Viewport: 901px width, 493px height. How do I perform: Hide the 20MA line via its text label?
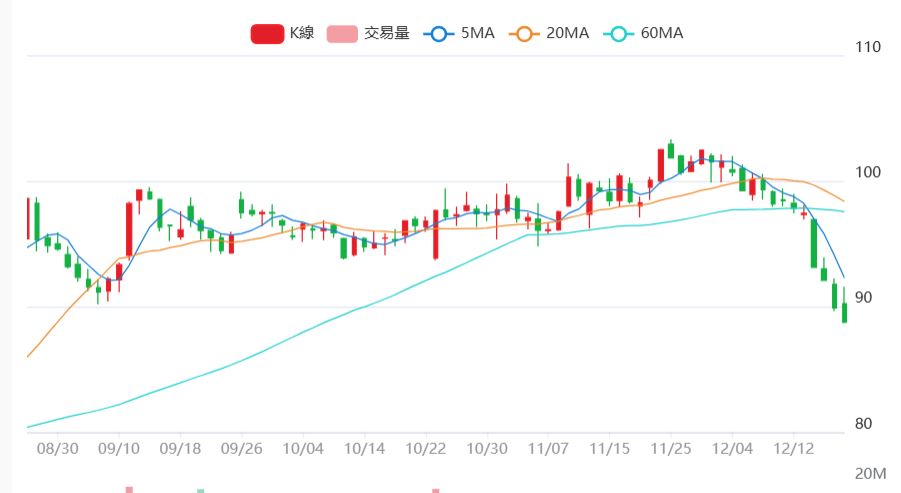click(567, 33)
